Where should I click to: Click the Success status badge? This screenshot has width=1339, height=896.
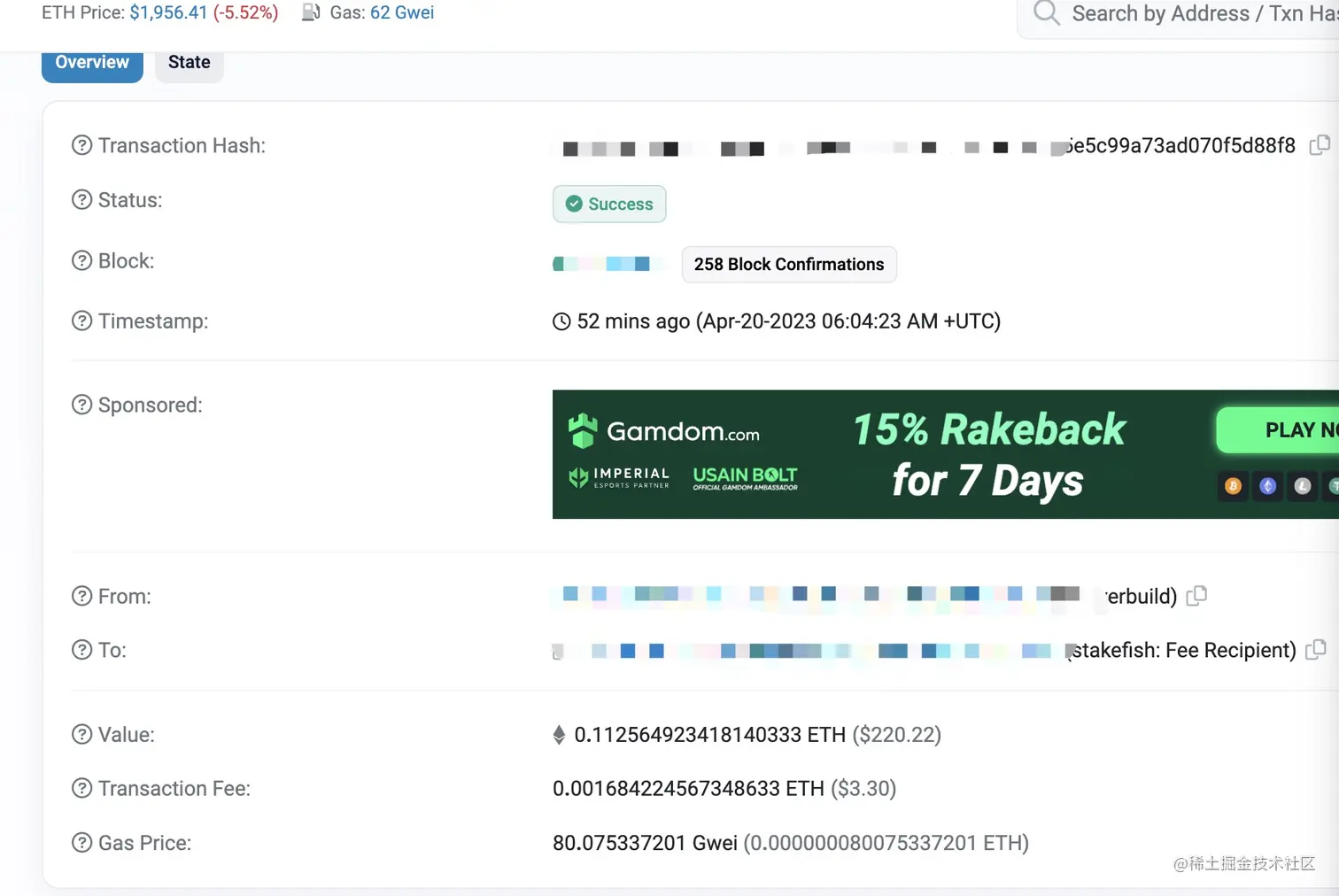[x=609, y=204]
